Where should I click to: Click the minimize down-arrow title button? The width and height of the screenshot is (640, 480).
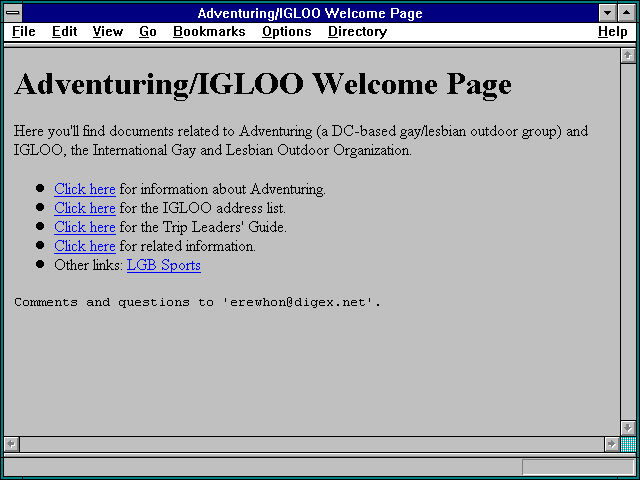coord(607,13)
